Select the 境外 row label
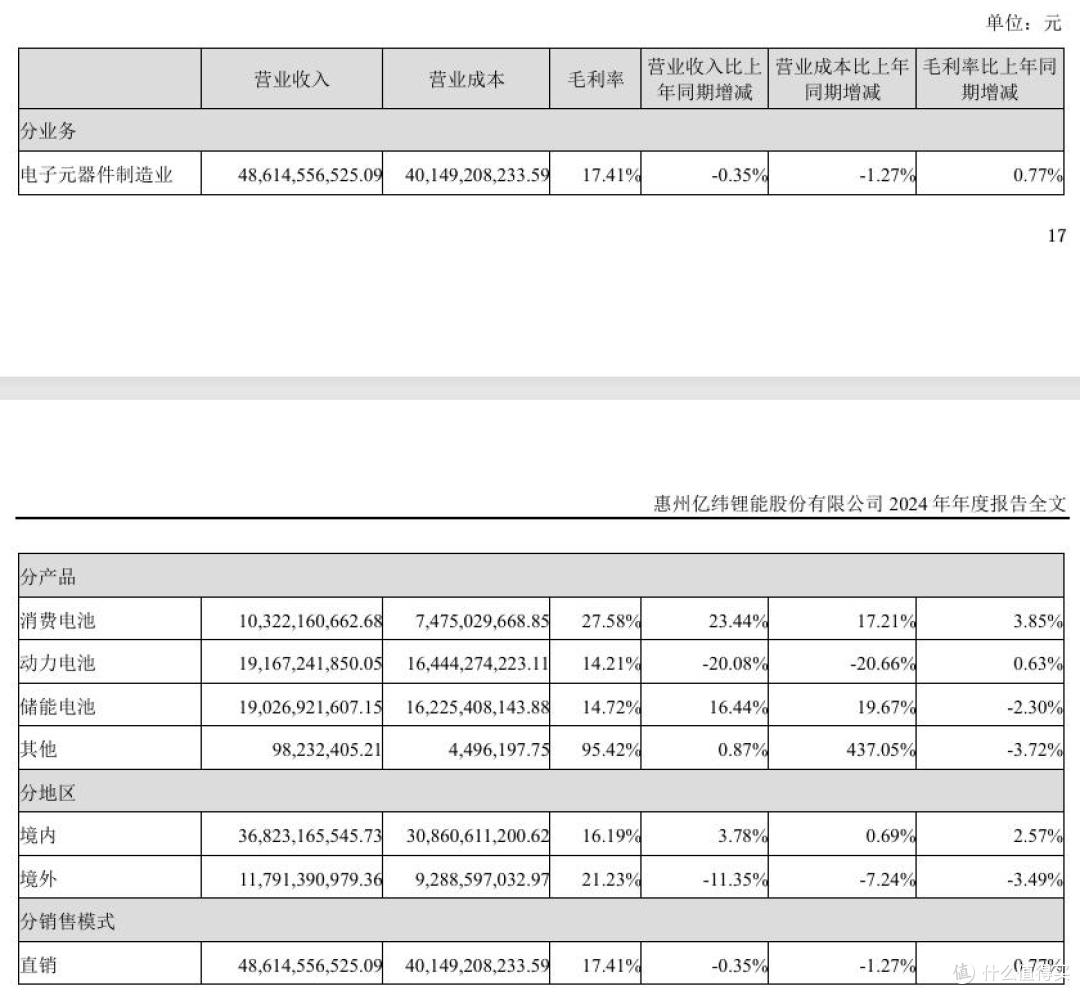Screen dimensions: 1080x995 tap(39, 879)
